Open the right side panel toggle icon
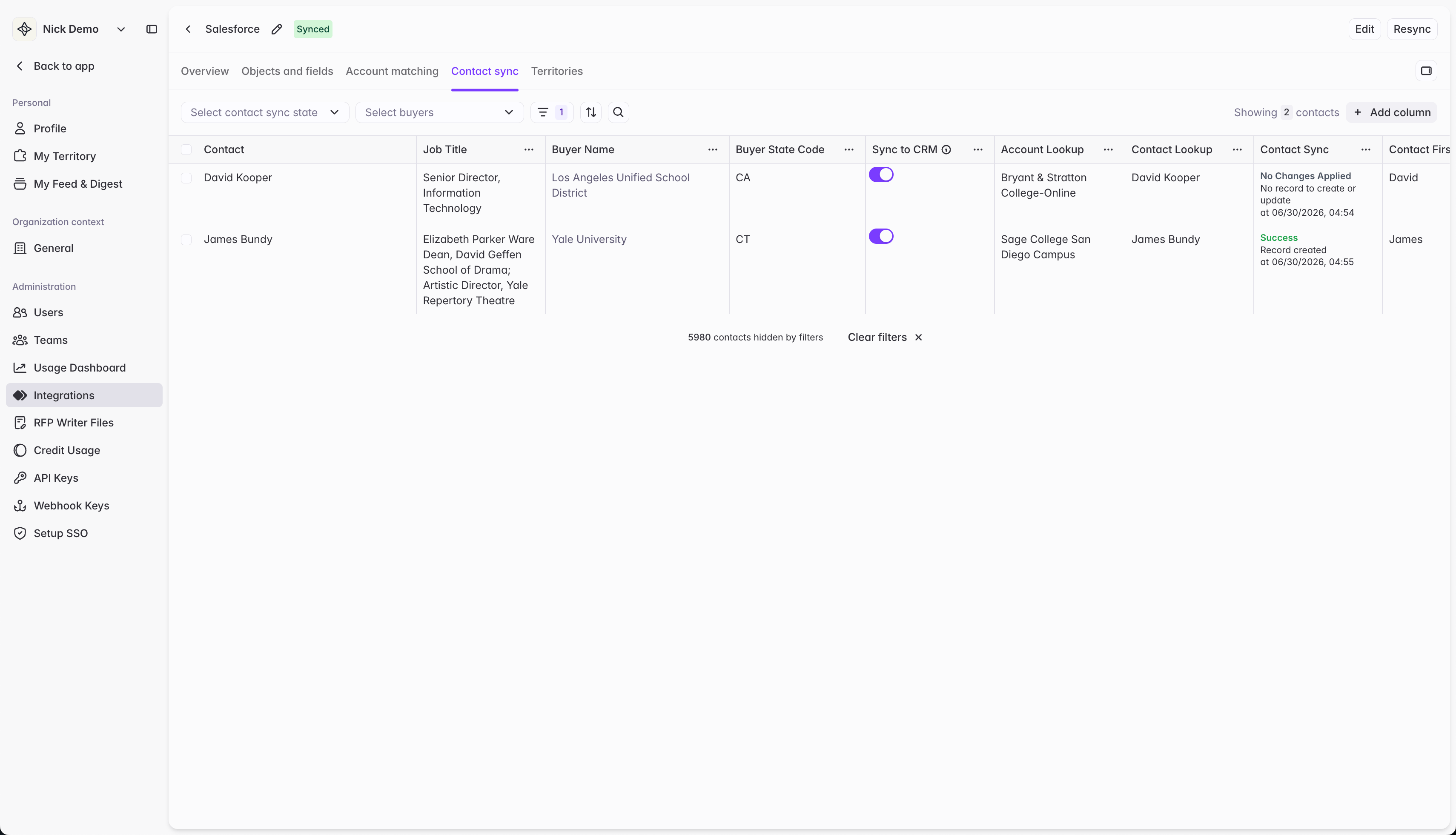 click(x=1426, y=71)
